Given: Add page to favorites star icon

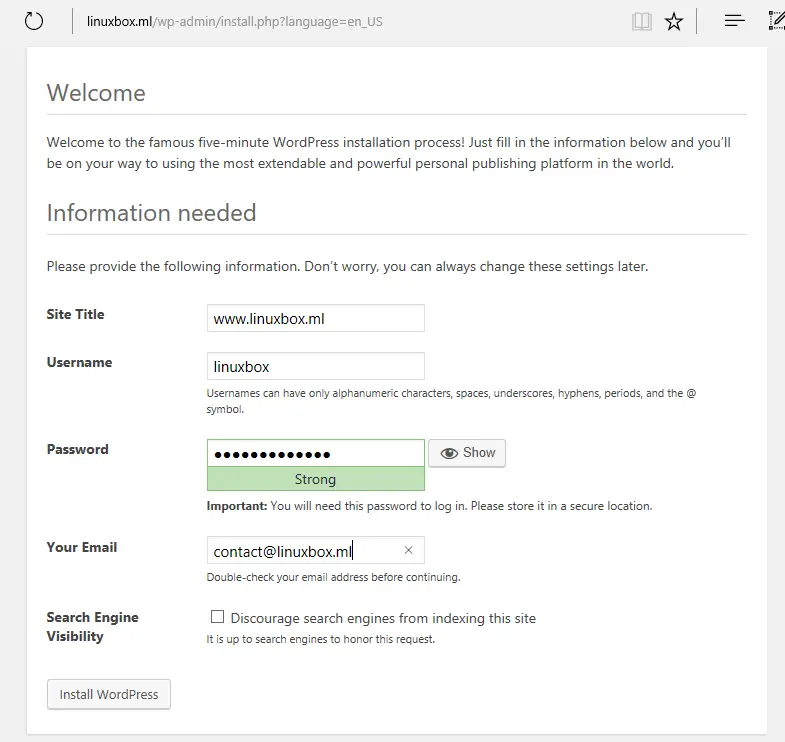Looking at the screenshot, I should coord(673,22).
